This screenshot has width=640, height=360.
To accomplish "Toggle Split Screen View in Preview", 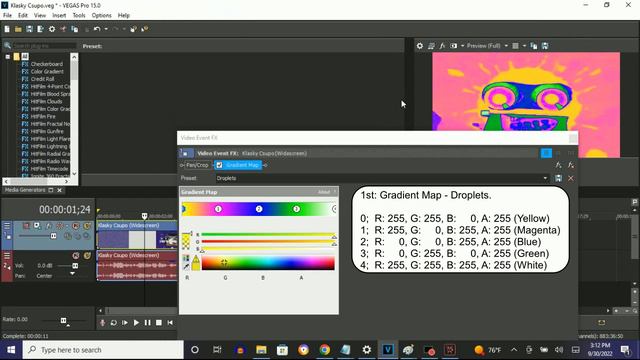I will tap(453, 46).
